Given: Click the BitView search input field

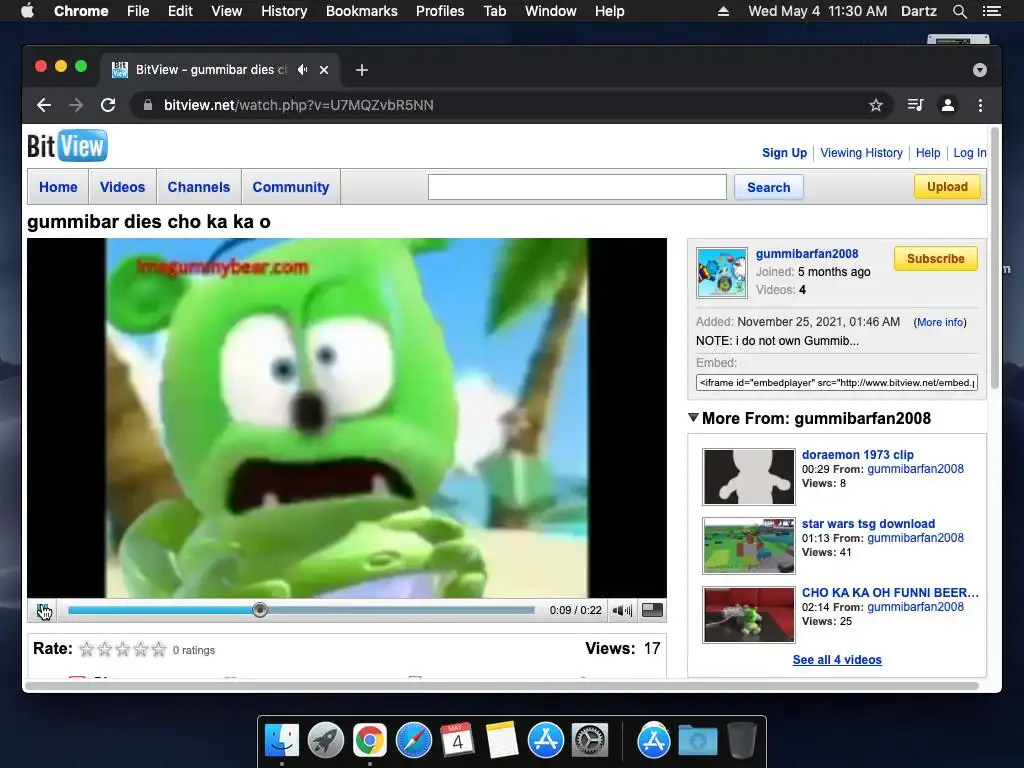Looking at the screenshot, I should (x=577, y=187).
